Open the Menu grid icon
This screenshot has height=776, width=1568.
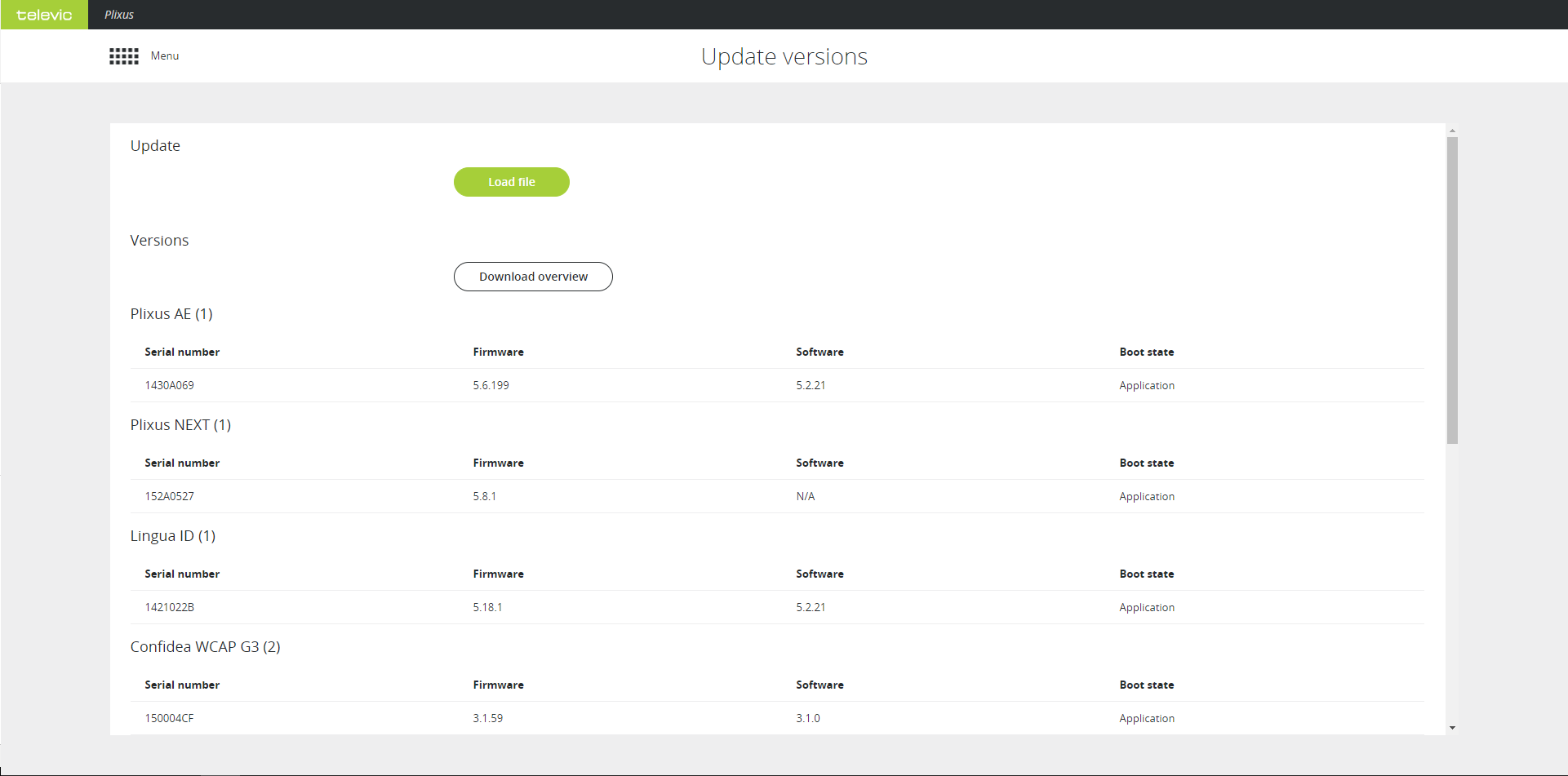(x=124, y=56)
